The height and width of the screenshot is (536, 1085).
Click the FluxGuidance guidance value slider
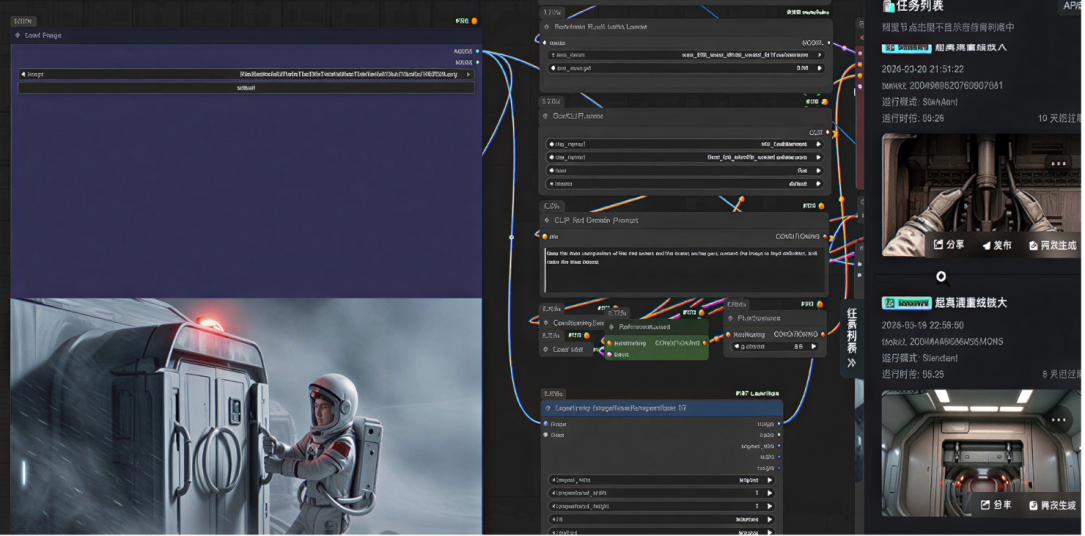[775, 347]
